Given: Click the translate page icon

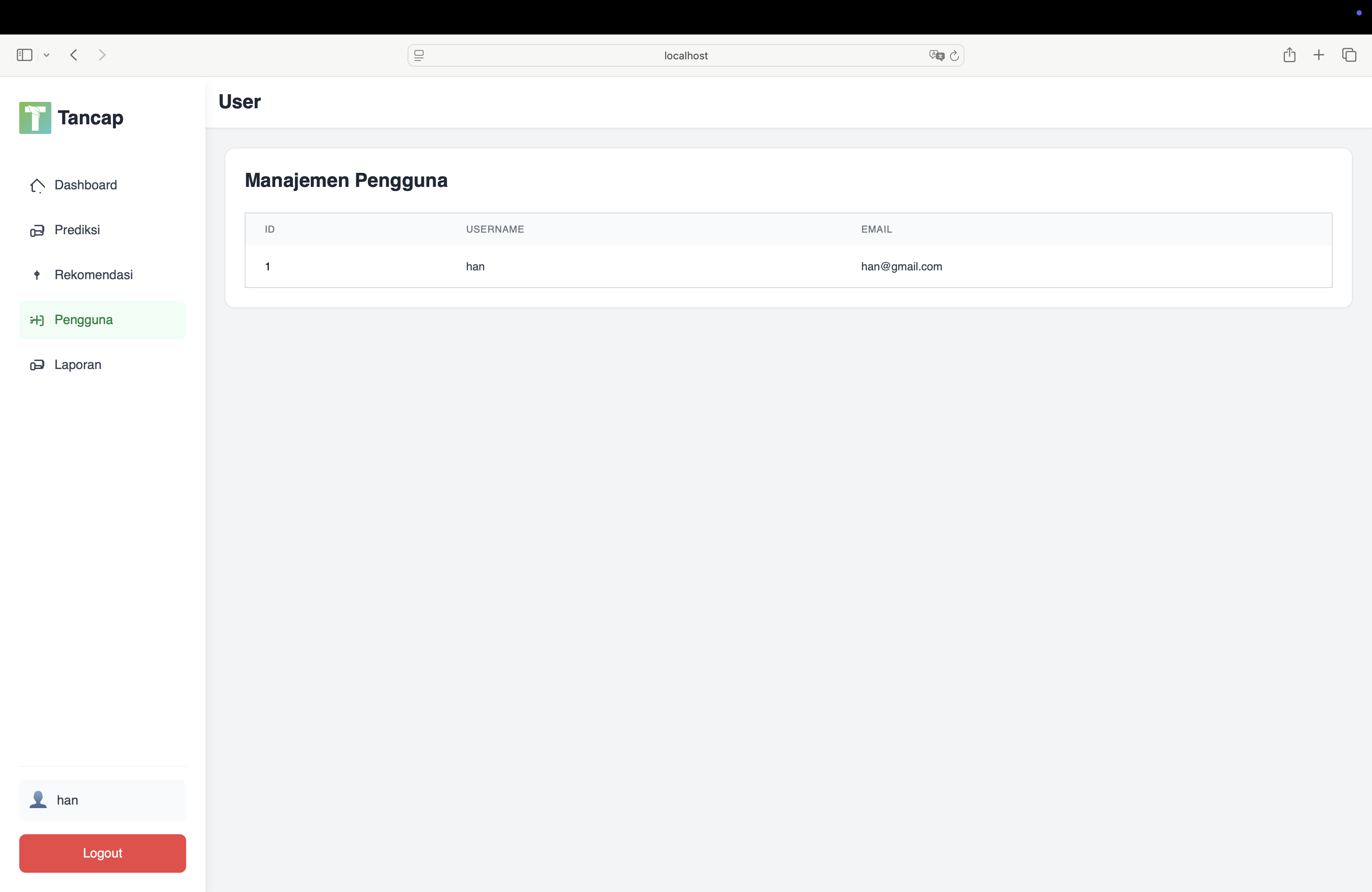Looking at the screenshot, I should (x=936, y=55).
